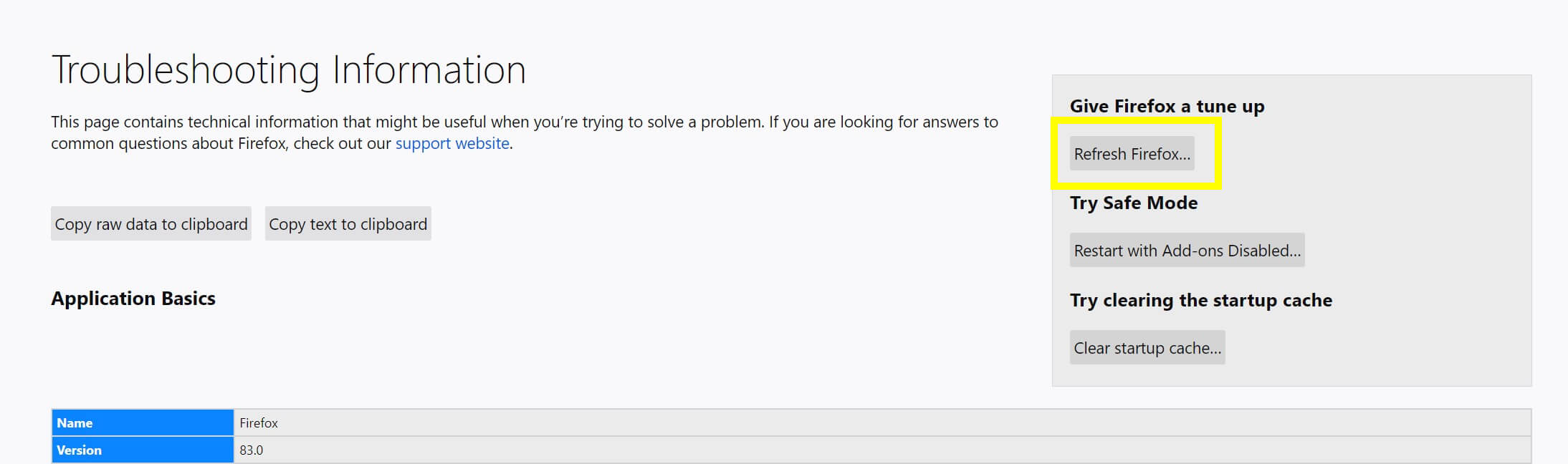
Task: Open the support website link
Action: (452, 143)
